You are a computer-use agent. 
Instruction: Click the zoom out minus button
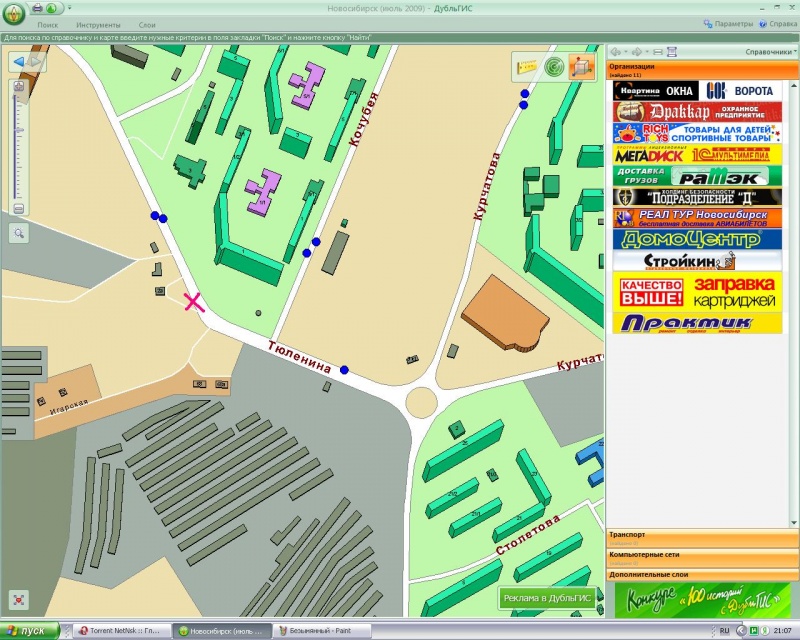[x=18, y=208]
